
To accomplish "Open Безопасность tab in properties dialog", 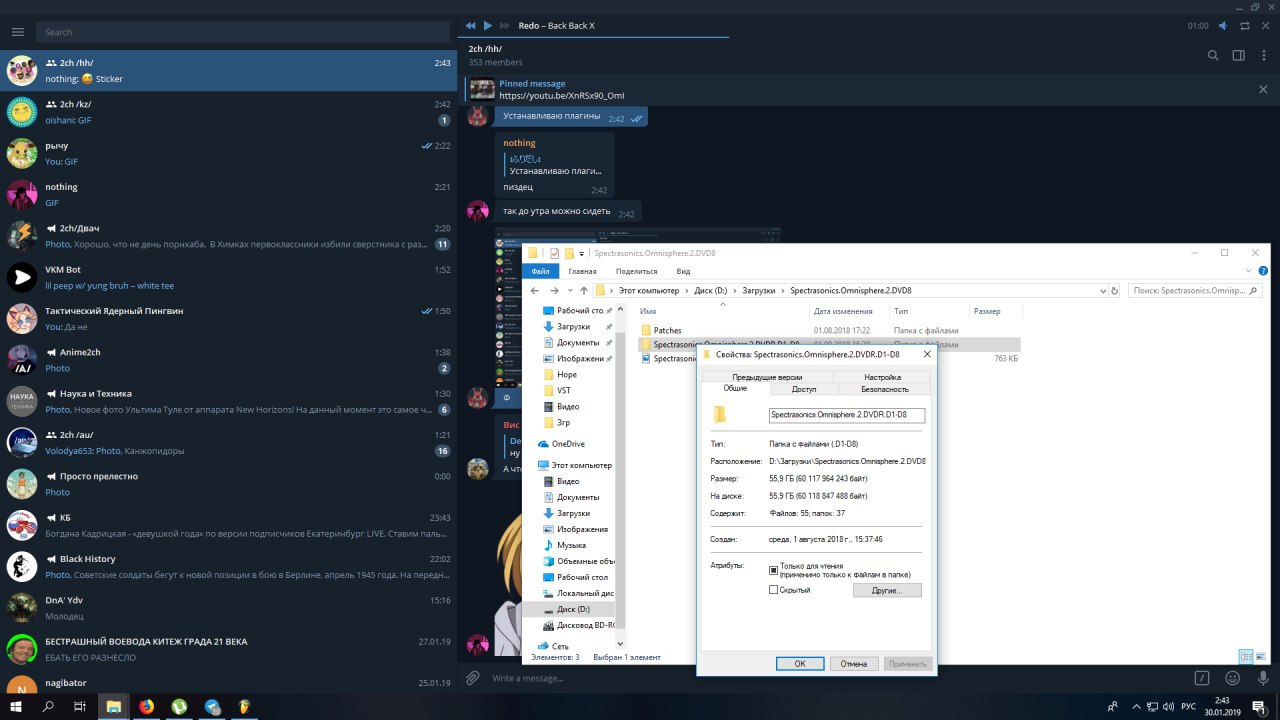I will click(x=884, y=388).
